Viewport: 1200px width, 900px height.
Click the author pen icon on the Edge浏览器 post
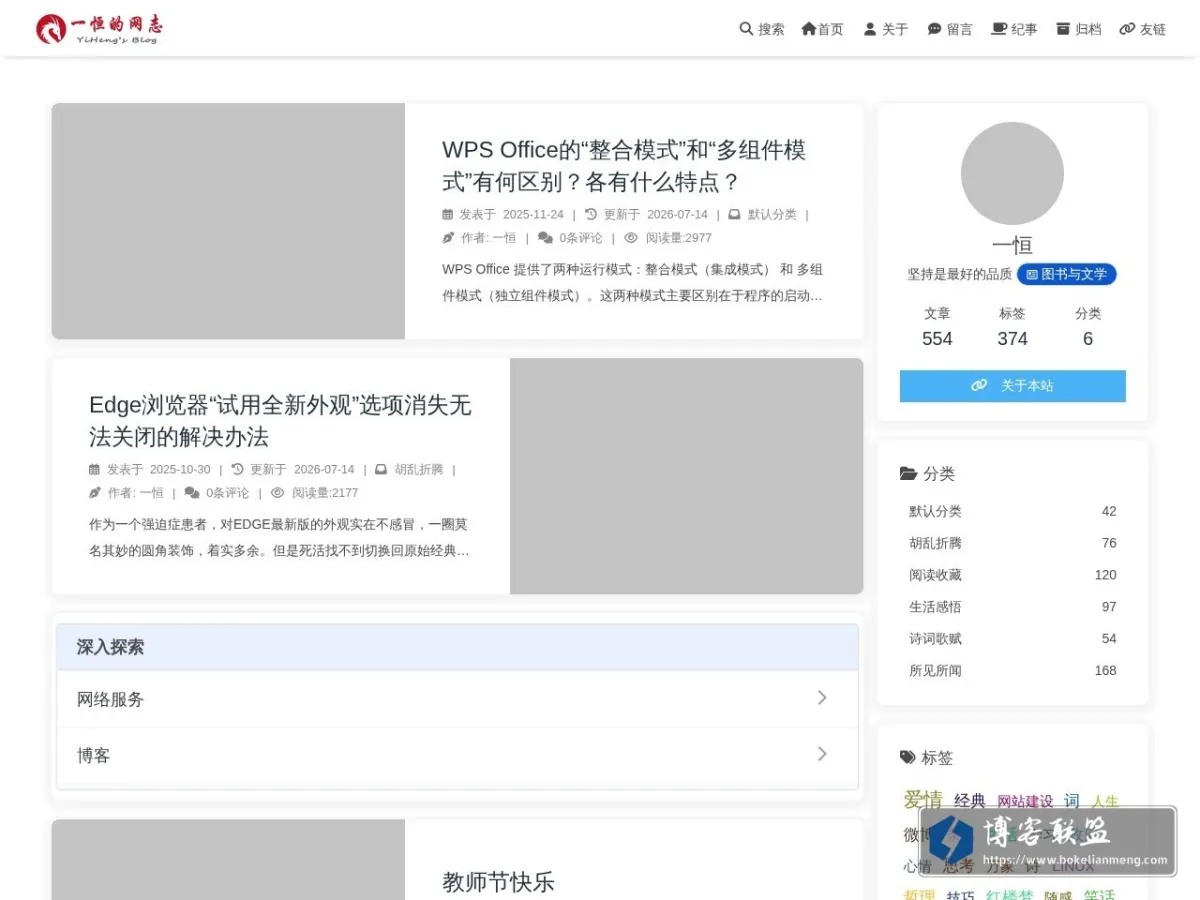[x=95, y=493]
